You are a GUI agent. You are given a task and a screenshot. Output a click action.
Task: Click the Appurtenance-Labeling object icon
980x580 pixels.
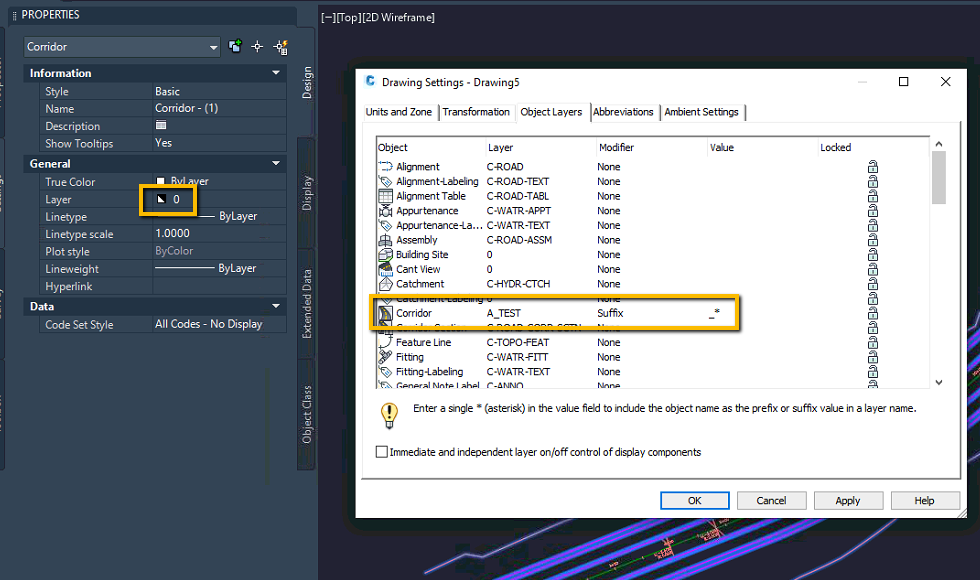(386, 225)
